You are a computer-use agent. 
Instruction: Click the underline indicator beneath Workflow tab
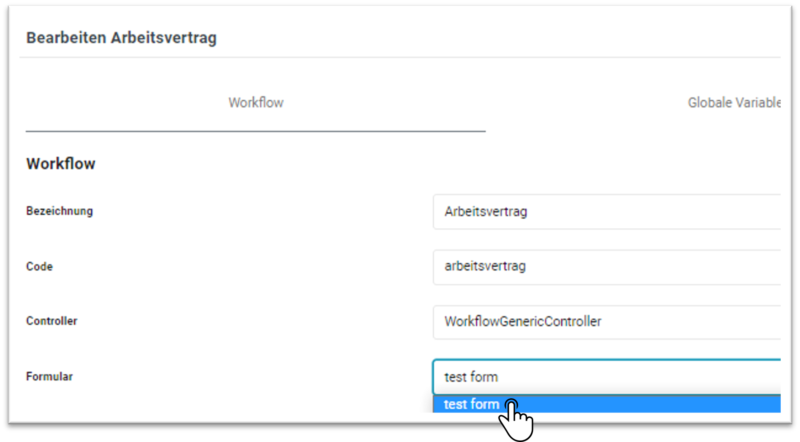[x=256, y=131]
